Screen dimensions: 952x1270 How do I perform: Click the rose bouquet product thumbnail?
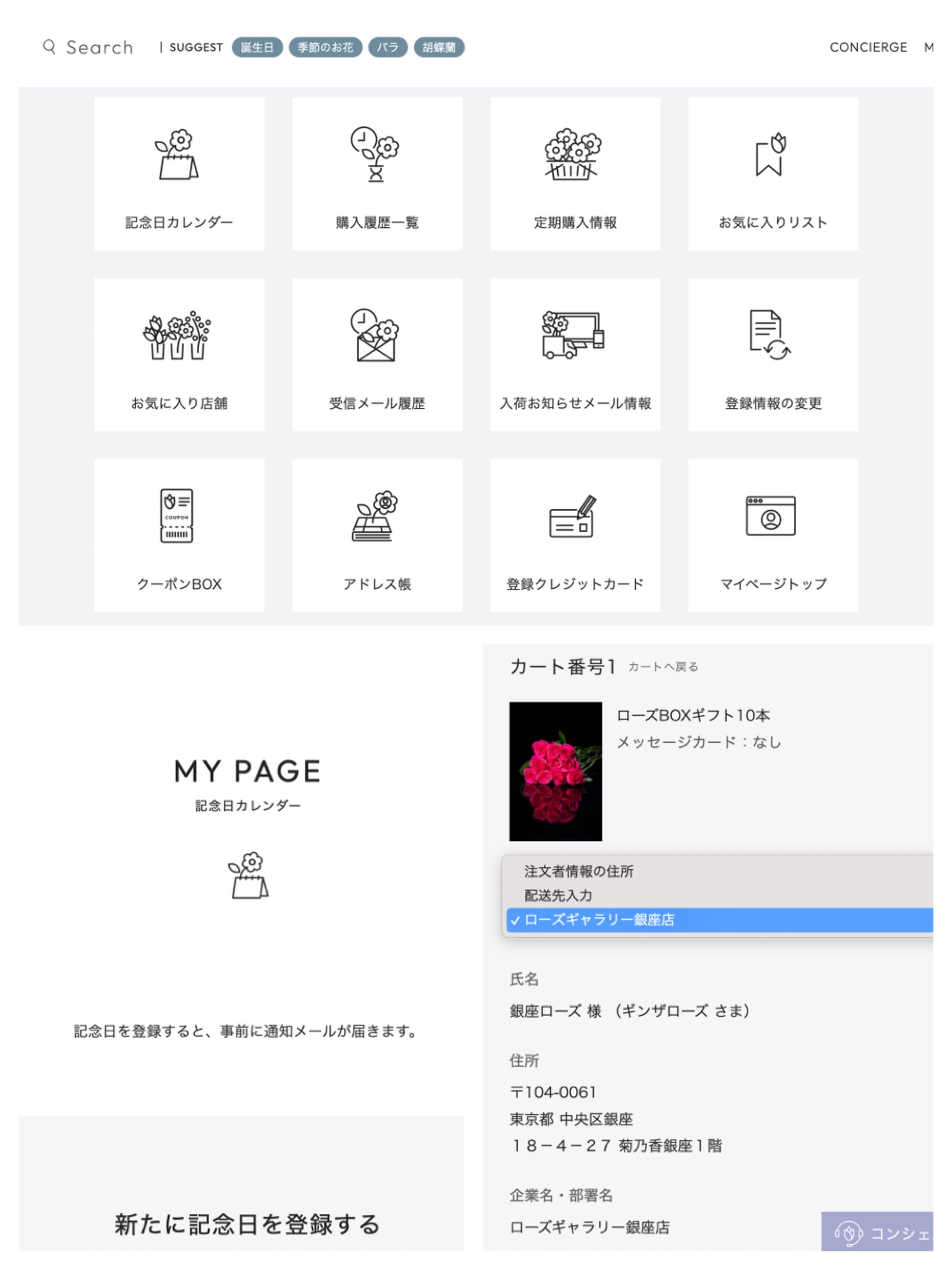point(555,772)
